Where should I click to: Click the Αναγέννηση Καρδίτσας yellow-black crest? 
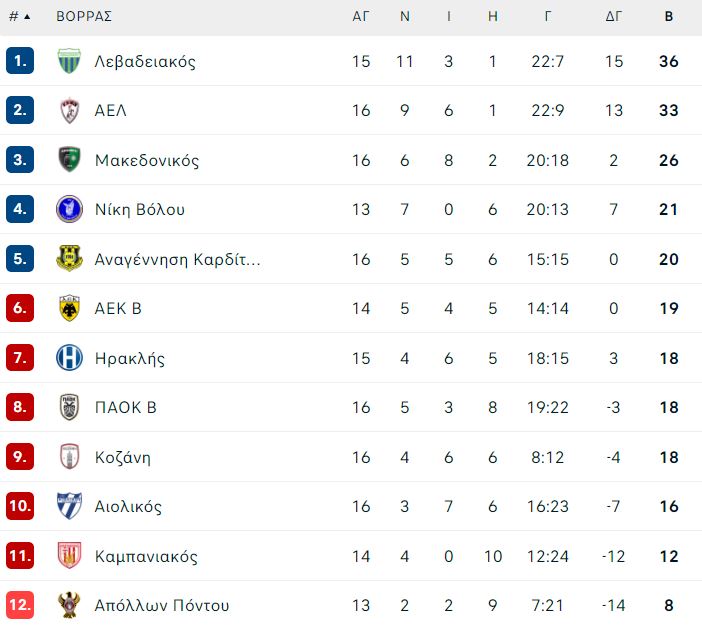click(69, 258)
